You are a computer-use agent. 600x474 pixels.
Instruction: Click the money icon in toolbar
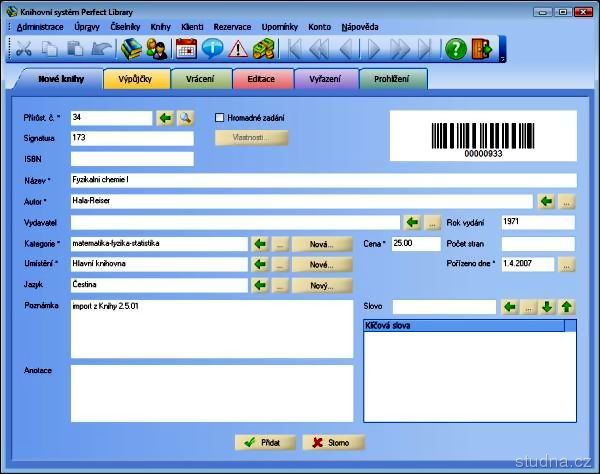(x=264, y=48)
